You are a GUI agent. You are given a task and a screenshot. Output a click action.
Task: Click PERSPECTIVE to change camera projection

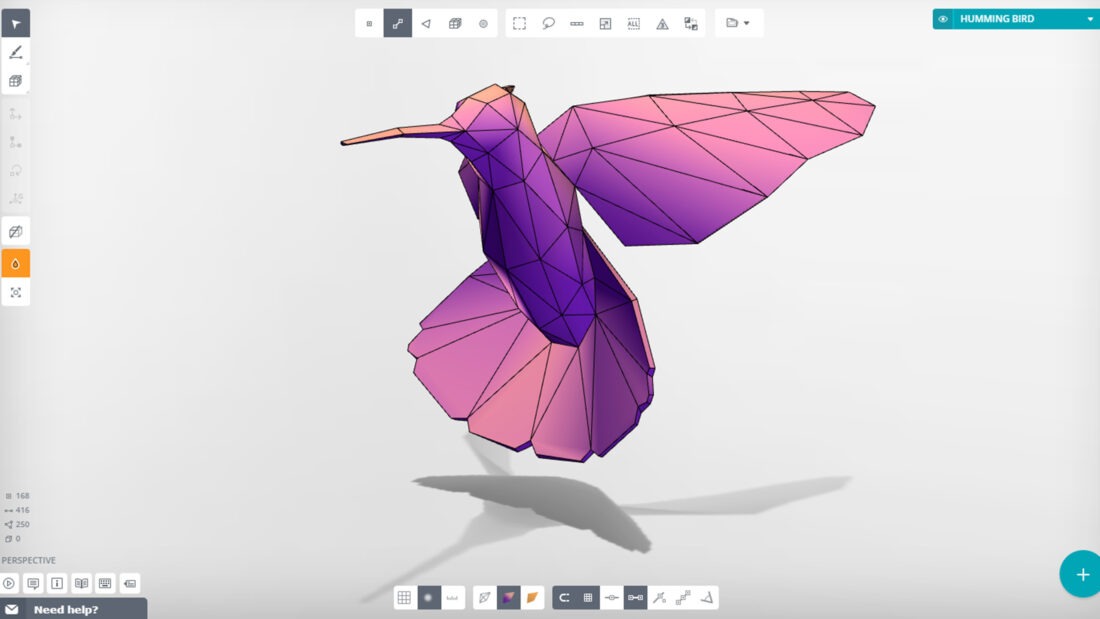[x=27, y=560]
